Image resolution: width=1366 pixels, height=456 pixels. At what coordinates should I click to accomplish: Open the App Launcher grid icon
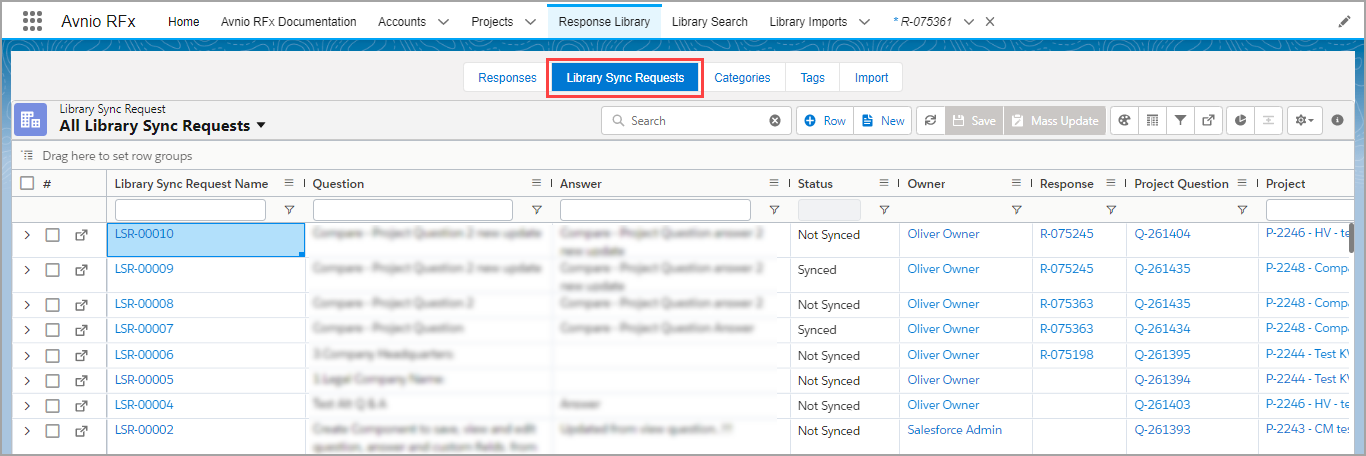pyautogui.click(x=32, y=21)
